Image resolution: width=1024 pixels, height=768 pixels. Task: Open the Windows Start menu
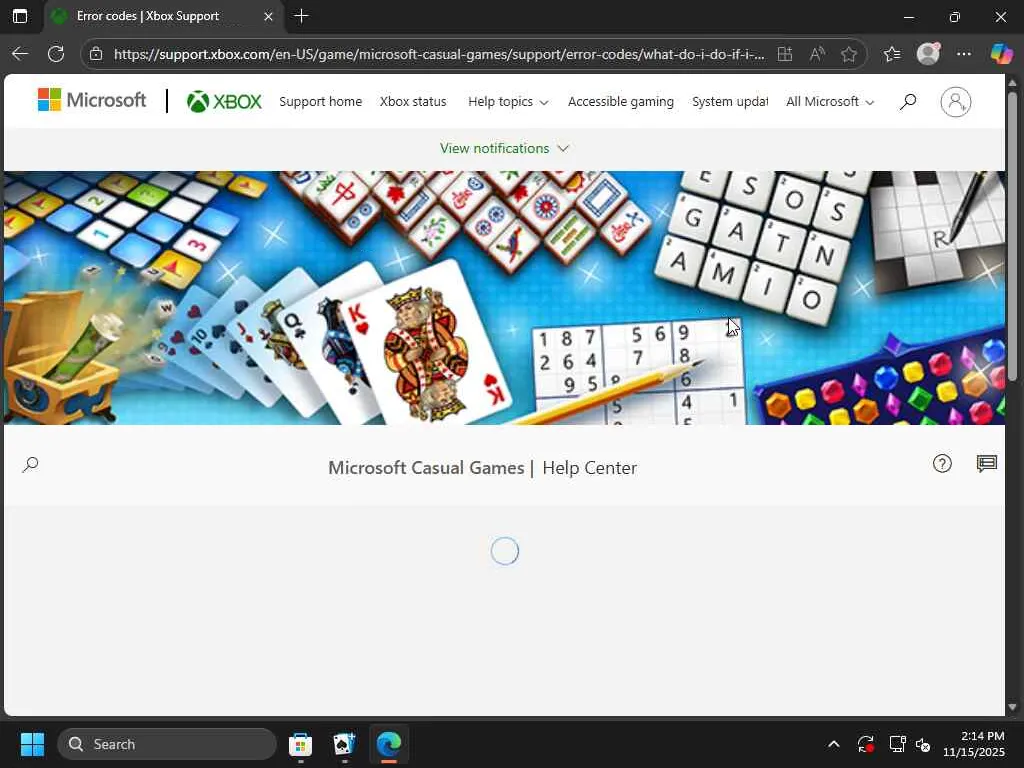click(x=32, y=744)
